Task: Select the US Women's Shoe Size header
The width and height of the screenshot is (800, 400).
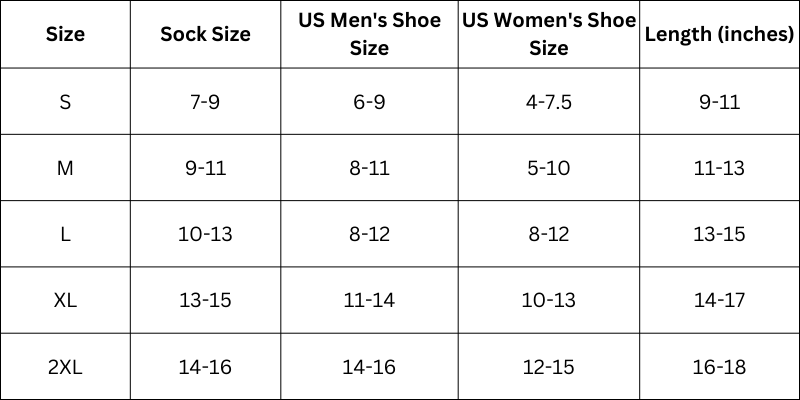Action: coord(548,34)
